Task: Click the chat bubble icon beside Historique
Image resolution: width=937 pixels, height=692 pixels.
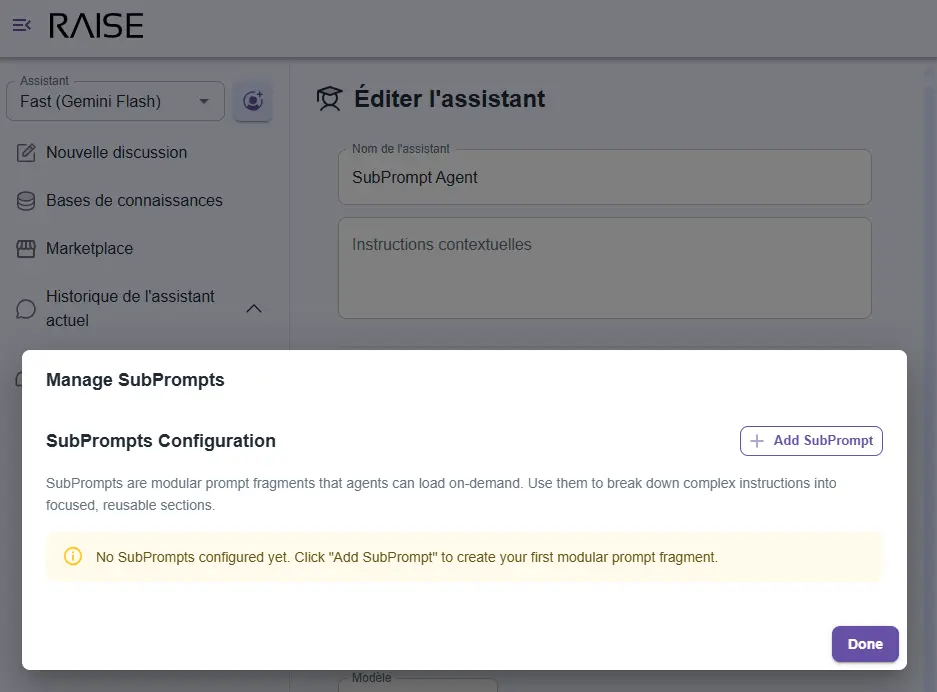Action: 27,309
